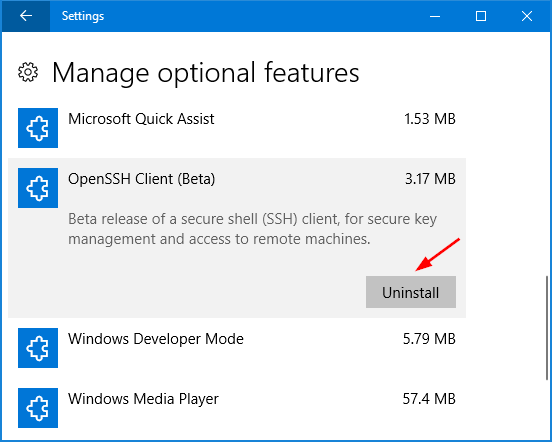Click the Manage optional features heading

tap(206, 72)
